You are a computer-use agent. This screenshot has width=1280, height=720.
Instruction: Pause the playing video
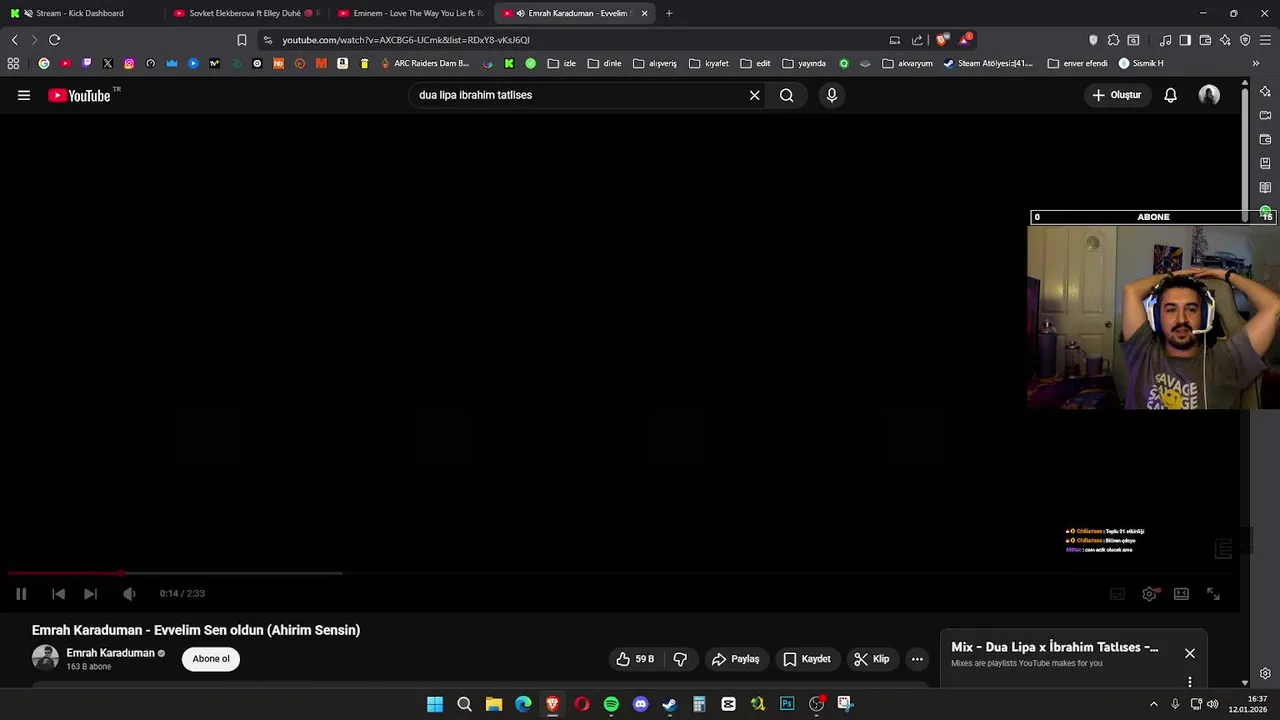[21, 593]
